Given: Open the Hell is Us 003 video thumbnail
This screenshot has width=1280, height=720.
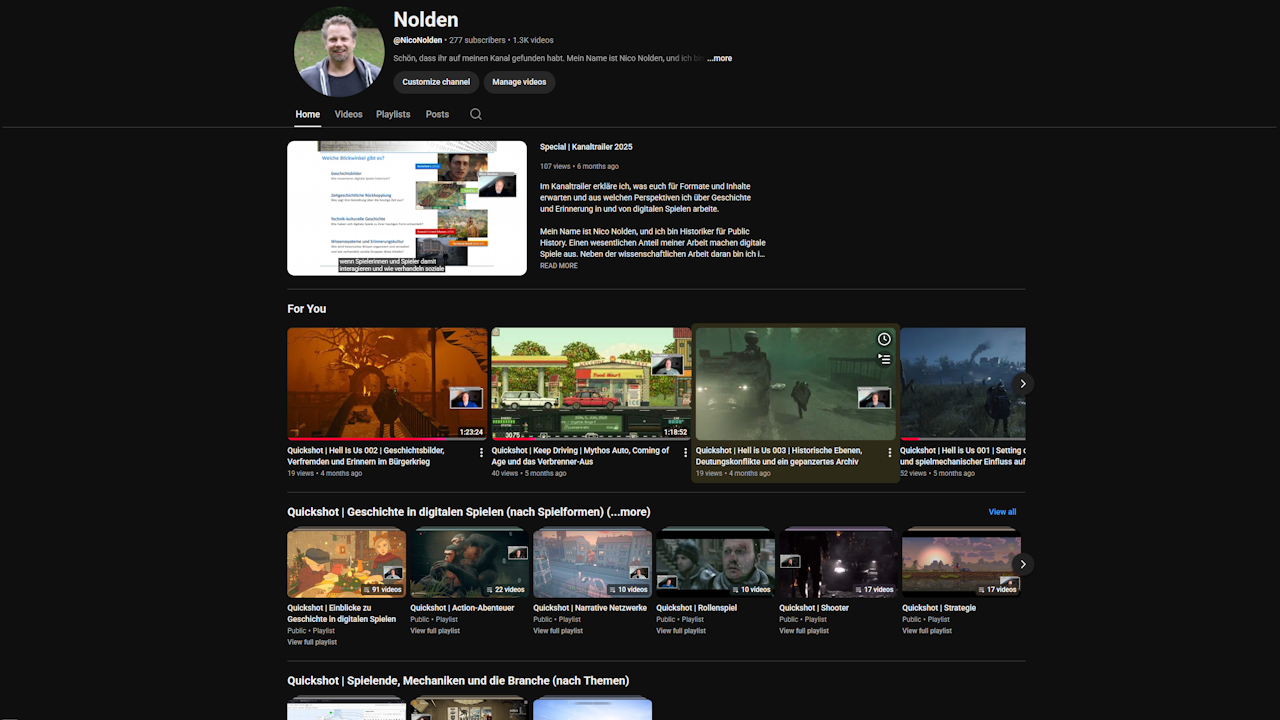Looking at the screenshot, I should [795, 384].
